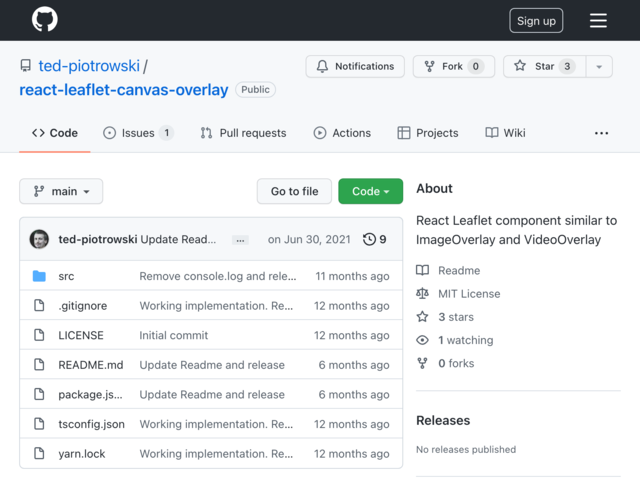Click ted-piotrowski's avatar in commit bar
Viewport: 640px width, 480px height.
pos(39,239)
